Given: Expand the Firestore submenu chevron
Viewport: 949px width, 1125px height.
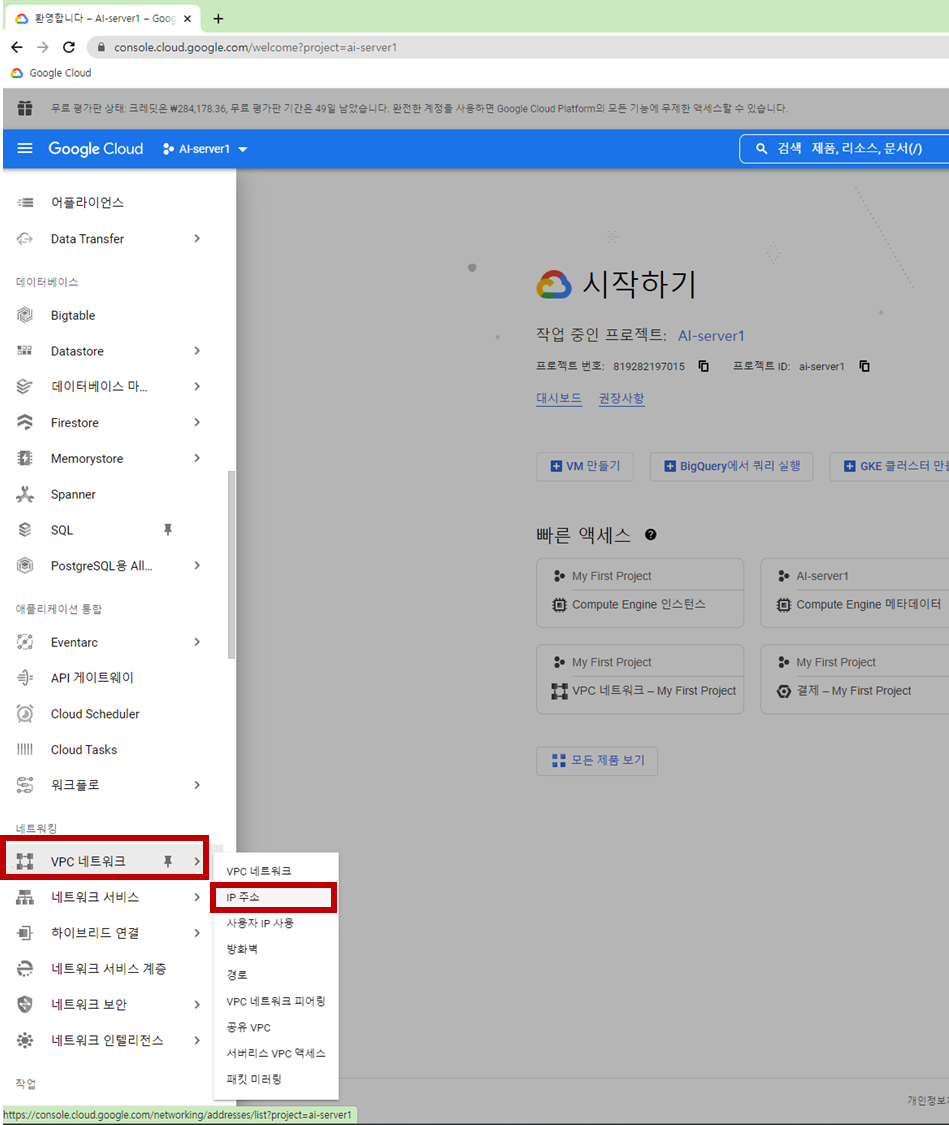Looking at the screenshot, I should point(197,423).
